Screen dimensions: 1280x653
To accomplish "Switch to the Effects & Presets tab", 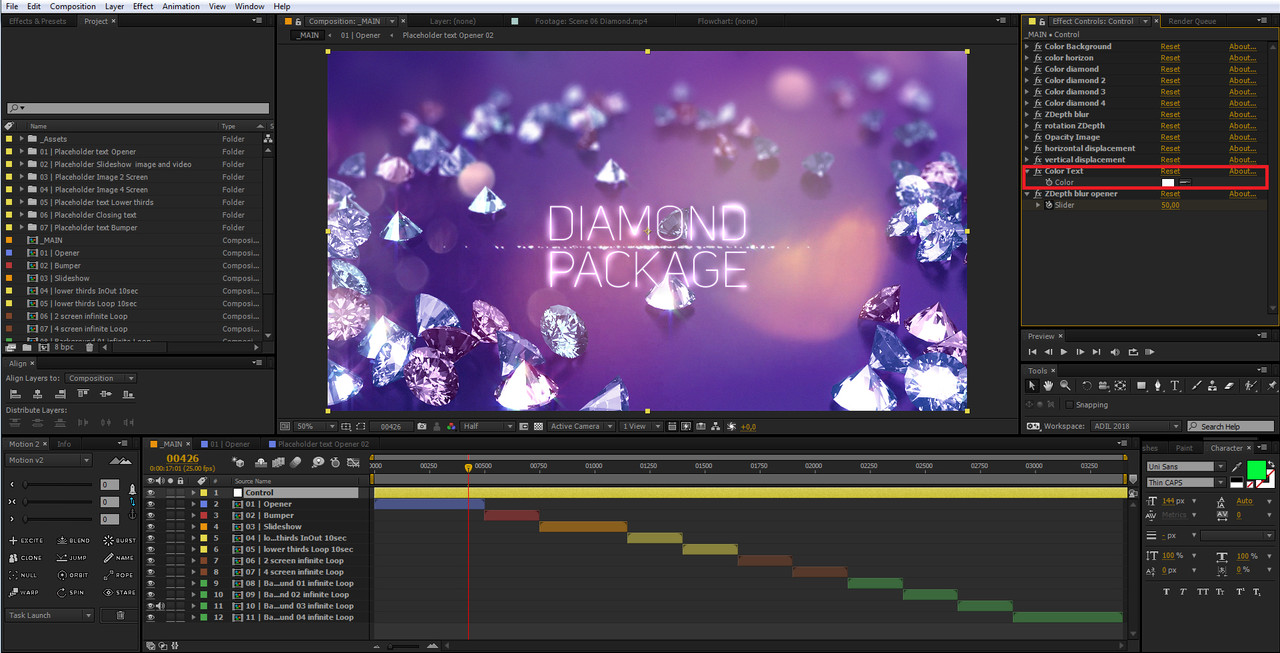I will (x=38, y=21).
